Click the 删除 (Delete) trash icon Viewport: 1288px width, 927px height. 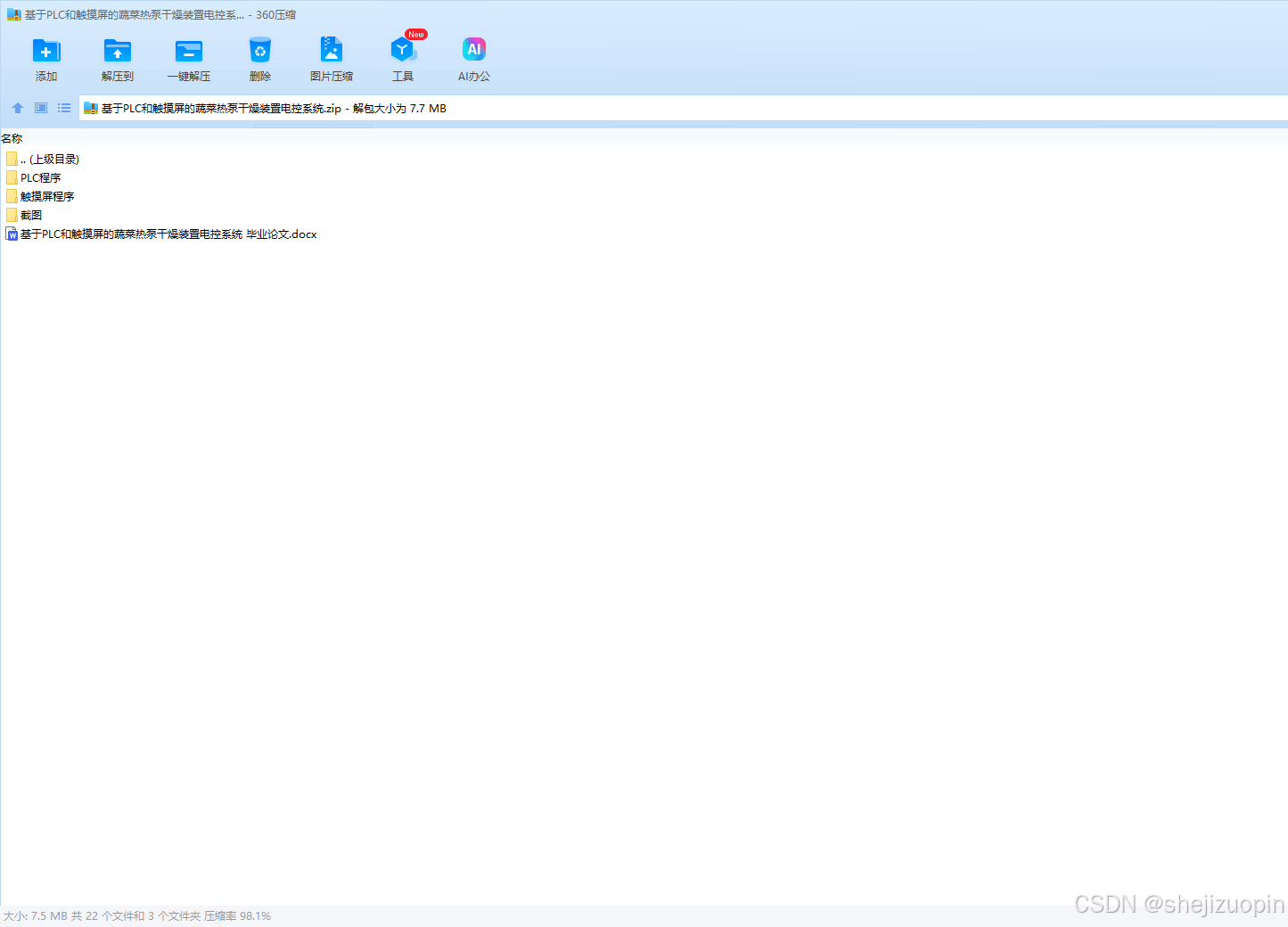260,51
